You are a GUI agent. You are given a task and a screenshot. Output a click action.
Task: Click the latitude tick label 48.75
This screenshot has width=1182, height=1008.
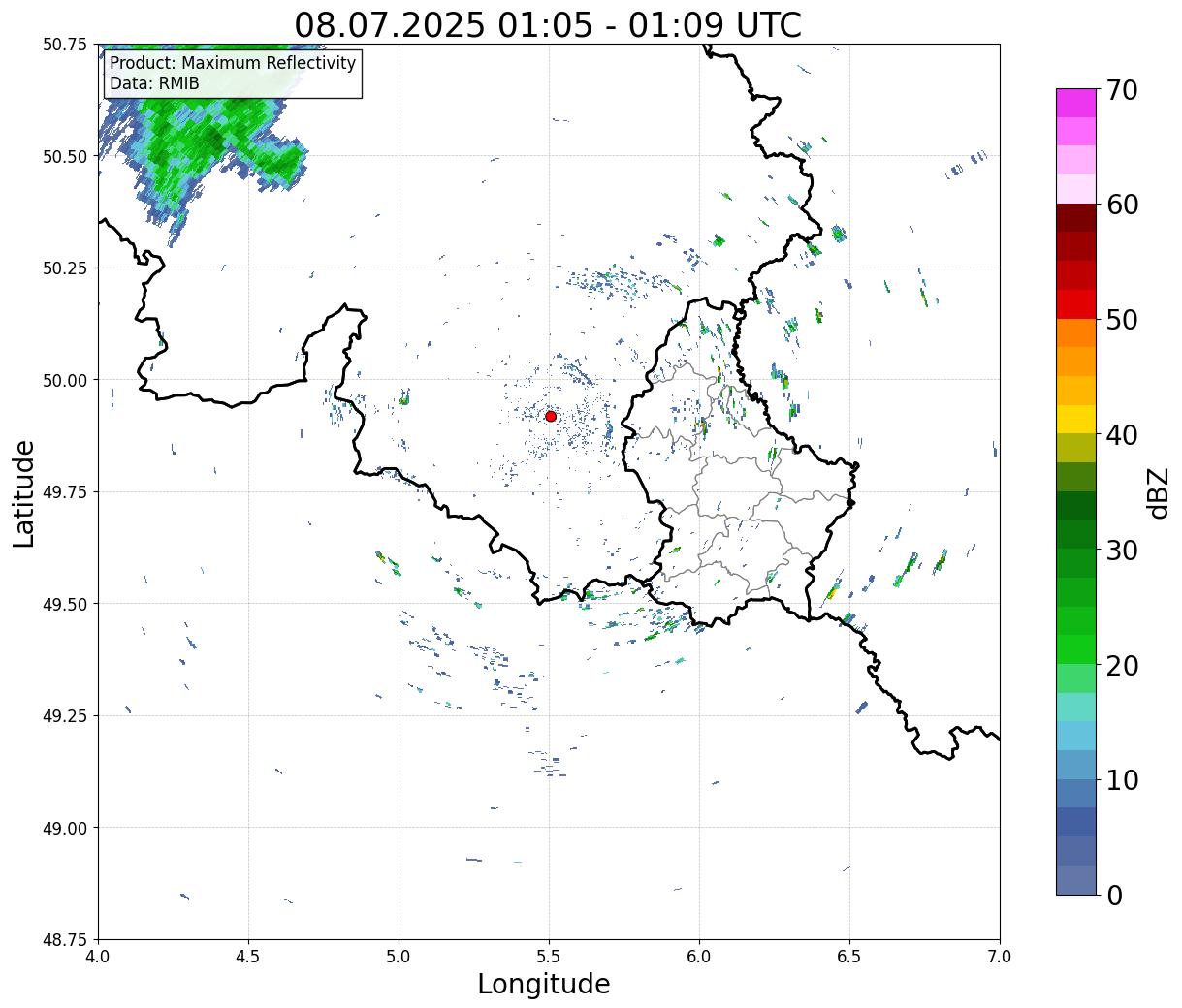tap(65, 940)
